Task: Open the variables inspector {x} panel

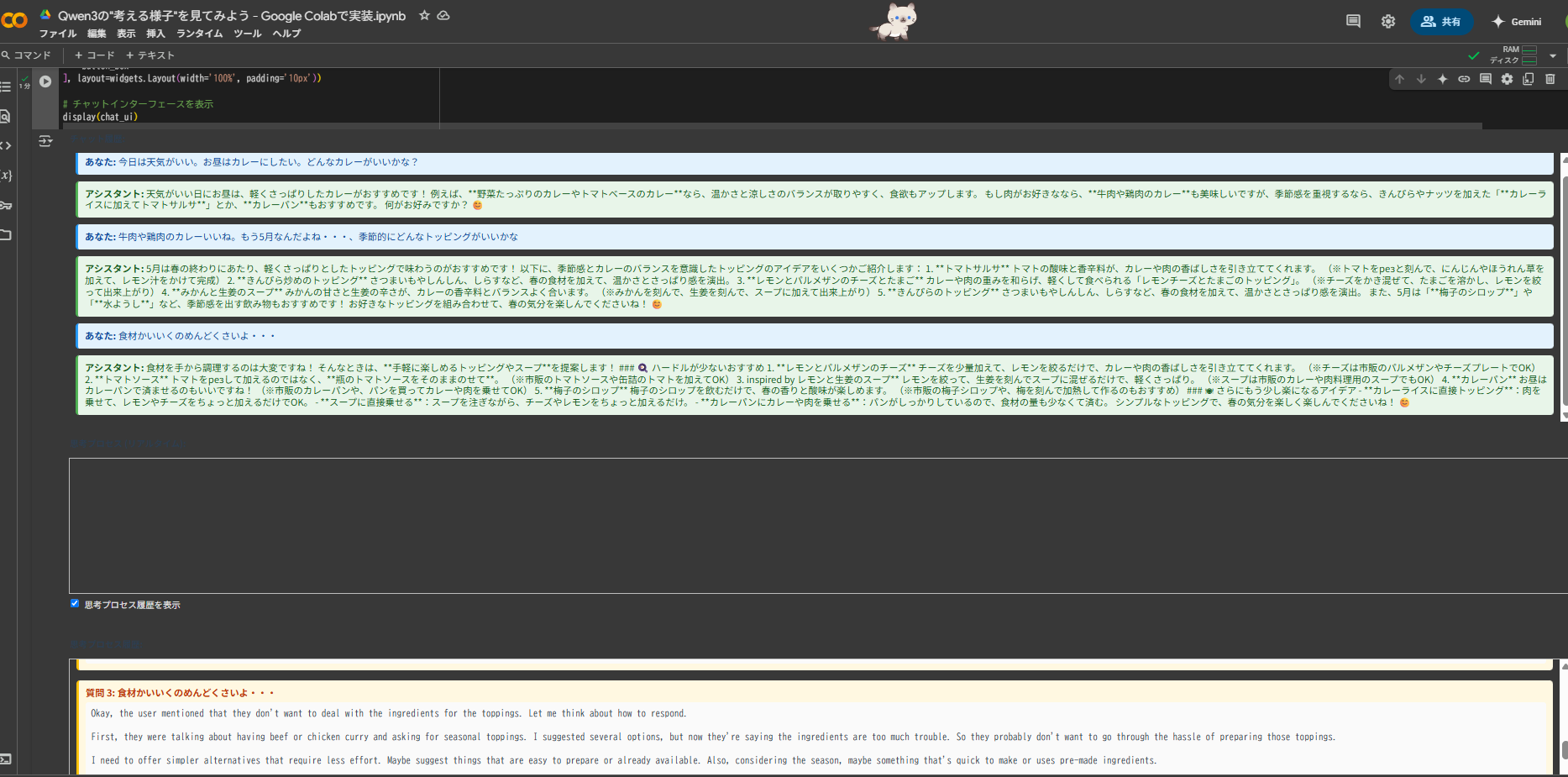Action: pyautogui.click(x=7, y=175)
